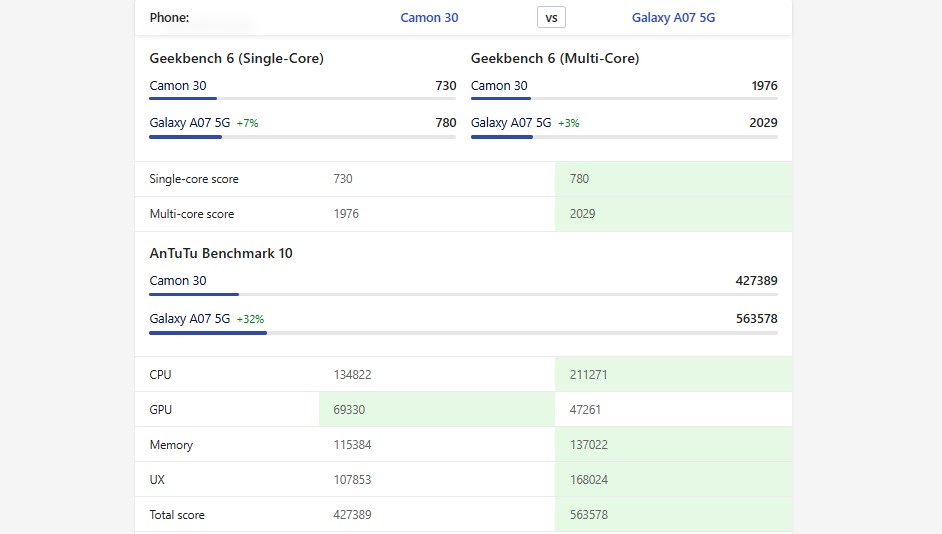The height and width of the screenshot is (534, 942).
Task: Click the Memory row label
Action: click(x=171, y=445)
